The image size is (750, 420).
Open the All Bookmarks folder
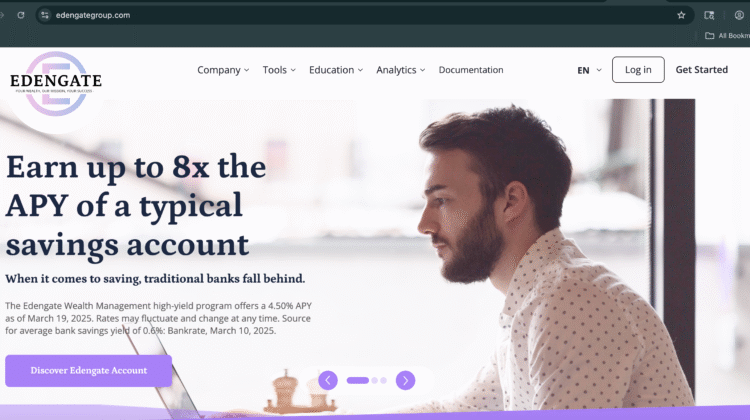pyautogui.click(x=728, y=35)
